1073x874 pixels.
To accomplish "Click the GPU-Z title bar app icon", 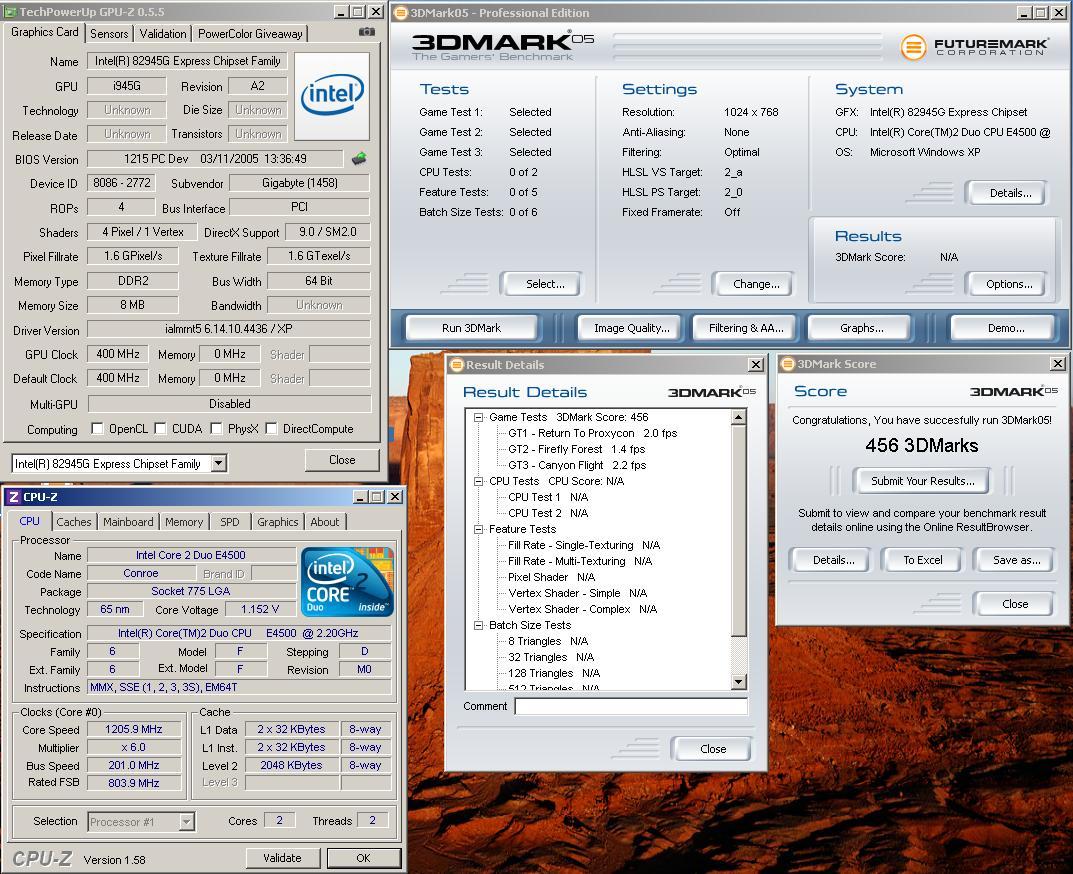I will click(x=10, y=12).
